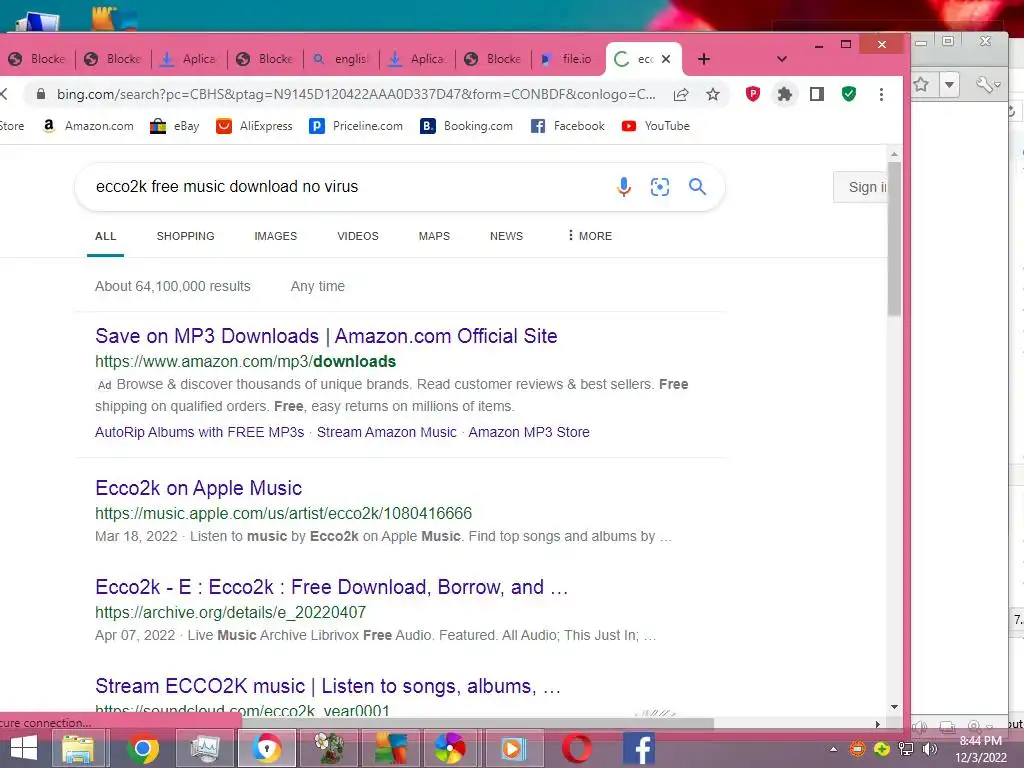This screenshot has height=768, width=1024.
Task: Click the horizontal scrollbar right arrow
Action: coord(878,724)
